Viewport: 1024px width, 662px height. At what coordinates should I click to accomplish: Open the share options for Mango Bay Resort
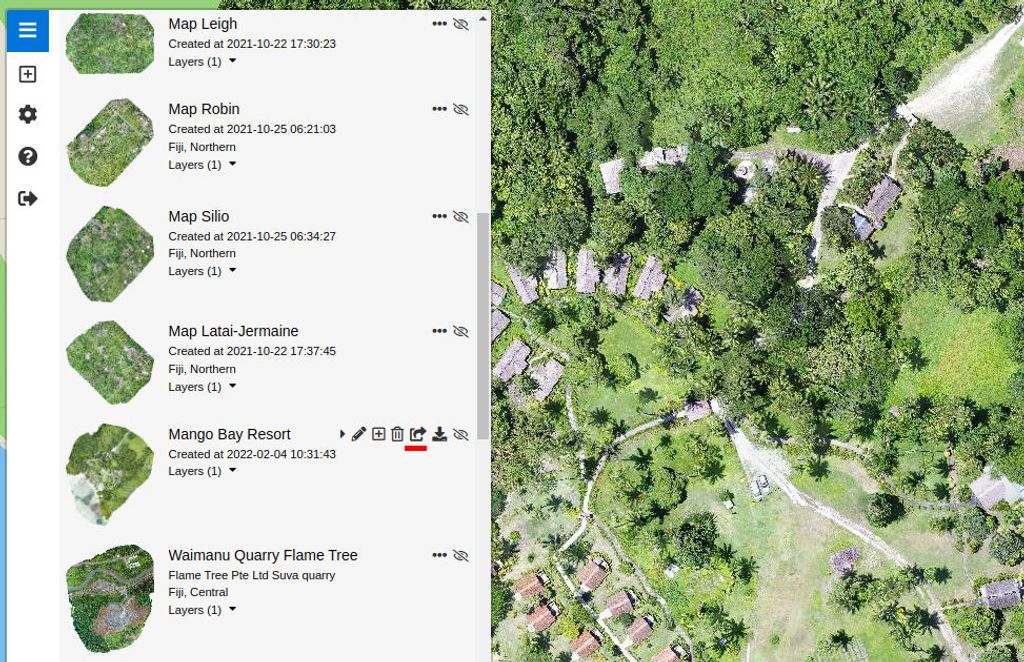pyautogui.click(x=418, y=434)
